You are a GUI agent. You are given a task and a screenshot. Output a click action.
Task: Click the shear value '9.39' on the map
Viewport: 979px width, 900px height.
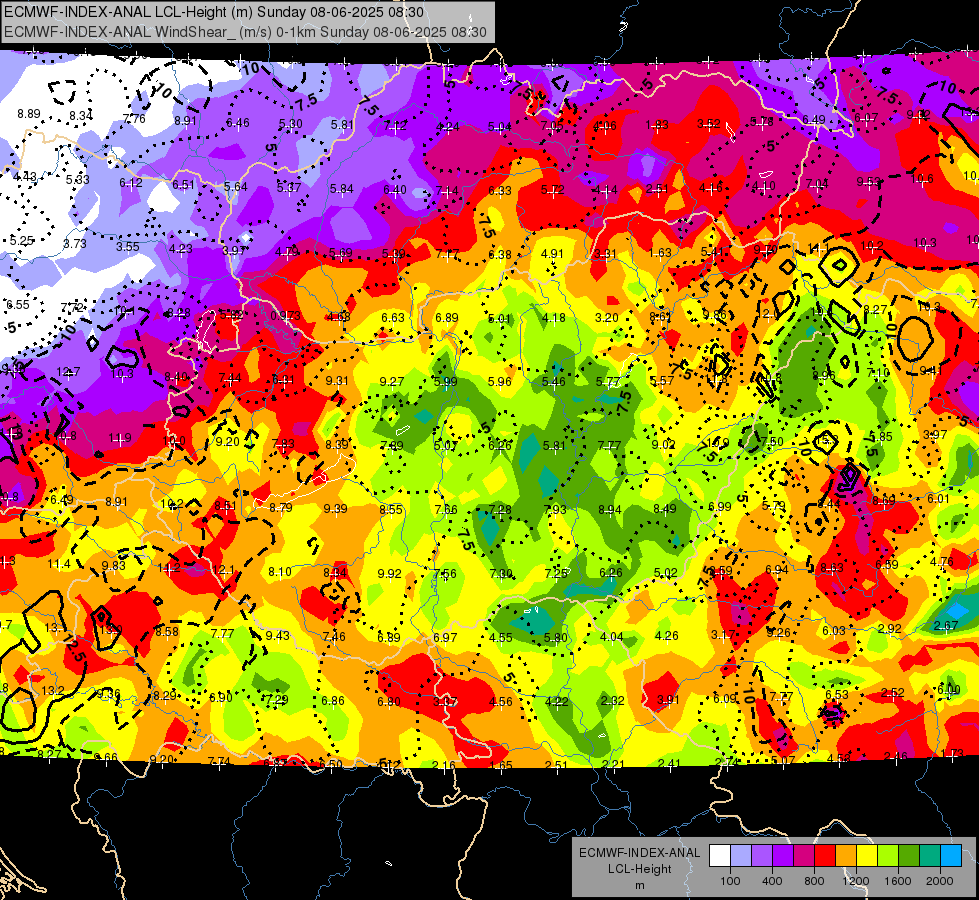pos(335,508)
